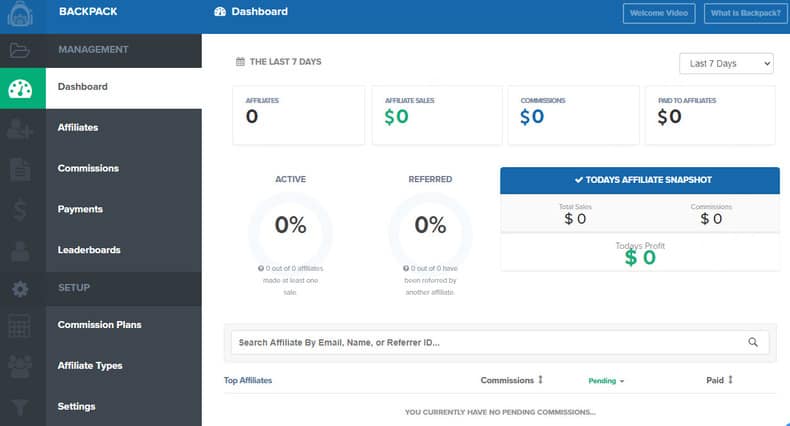Click the Affiliates add-user icon
This screenshot has width=790, height=426.
click(20, 128)
